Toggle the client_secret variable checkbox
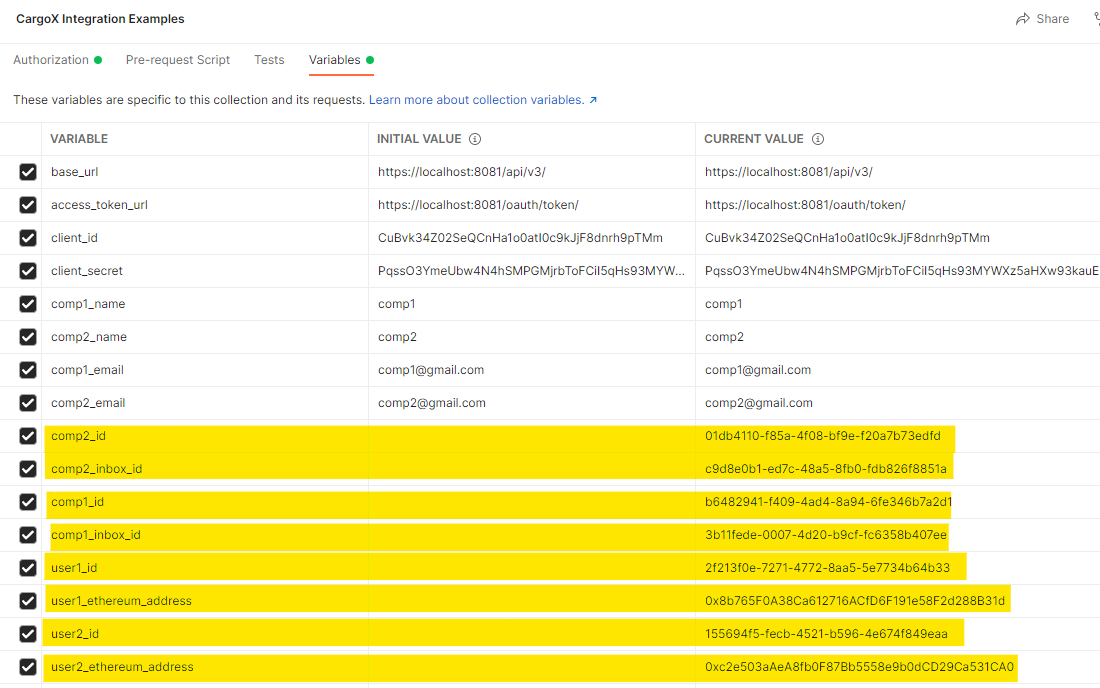 [x=28, y=271]
